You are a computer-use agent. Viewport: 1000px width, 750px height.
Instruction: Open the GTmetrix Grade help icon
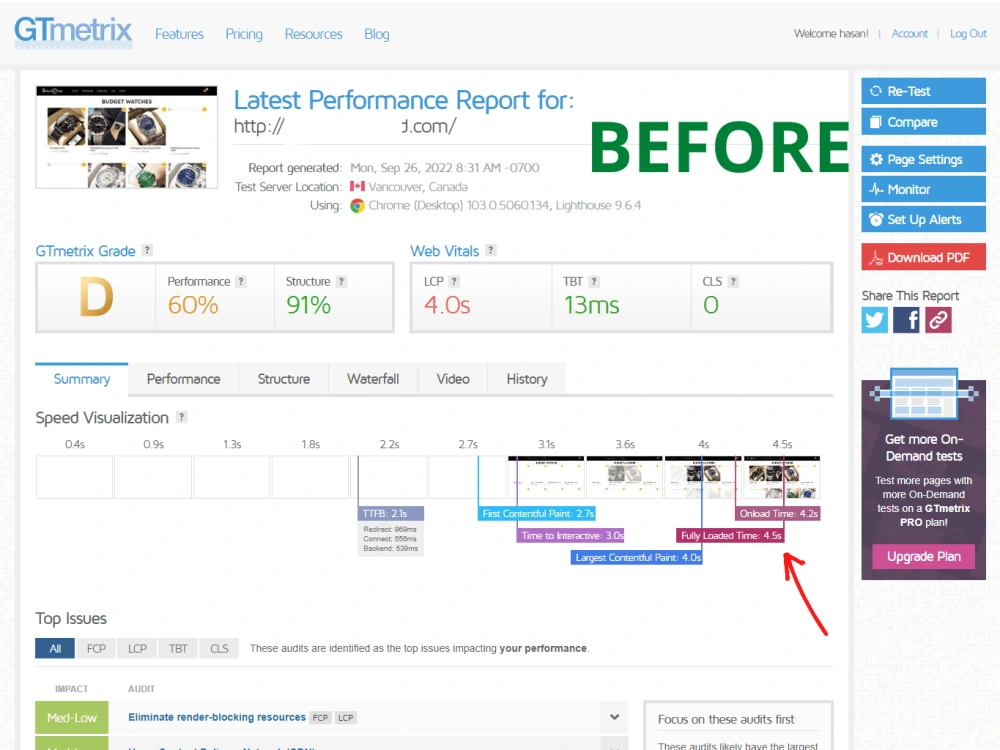pos(147,250)
